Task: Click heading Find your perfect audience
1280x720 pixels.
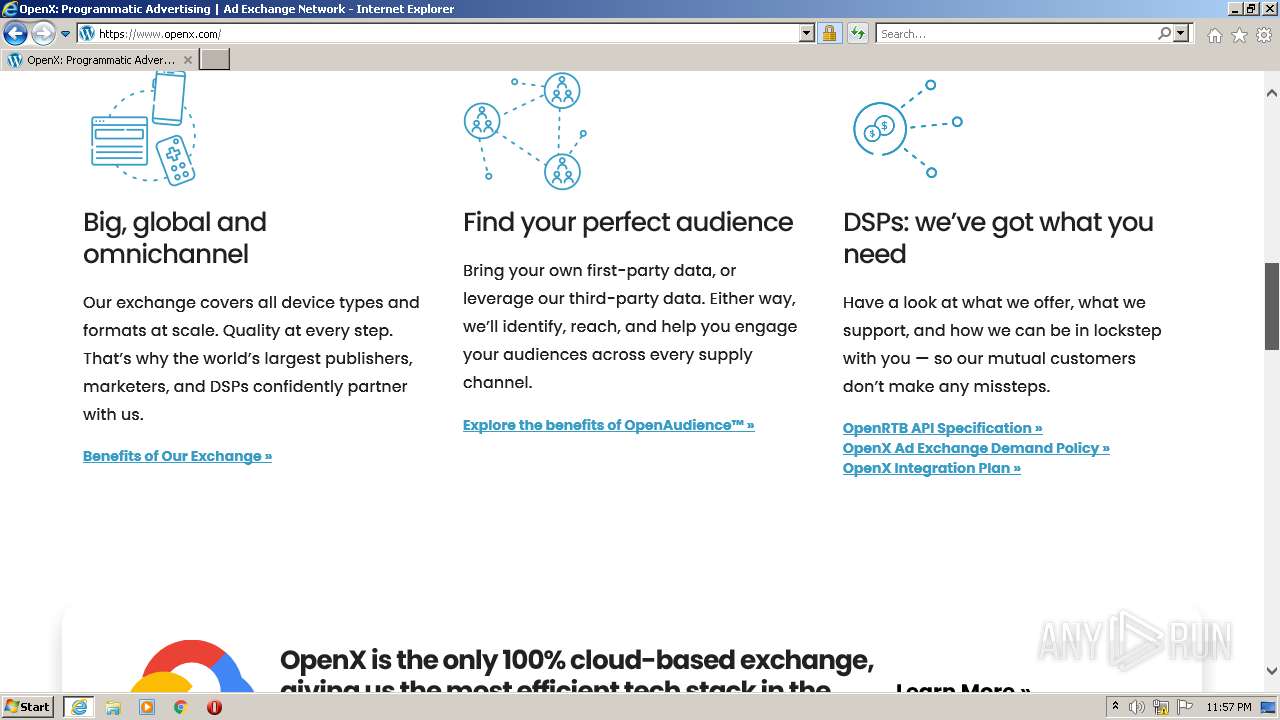Action: click(x=628, y=222)
